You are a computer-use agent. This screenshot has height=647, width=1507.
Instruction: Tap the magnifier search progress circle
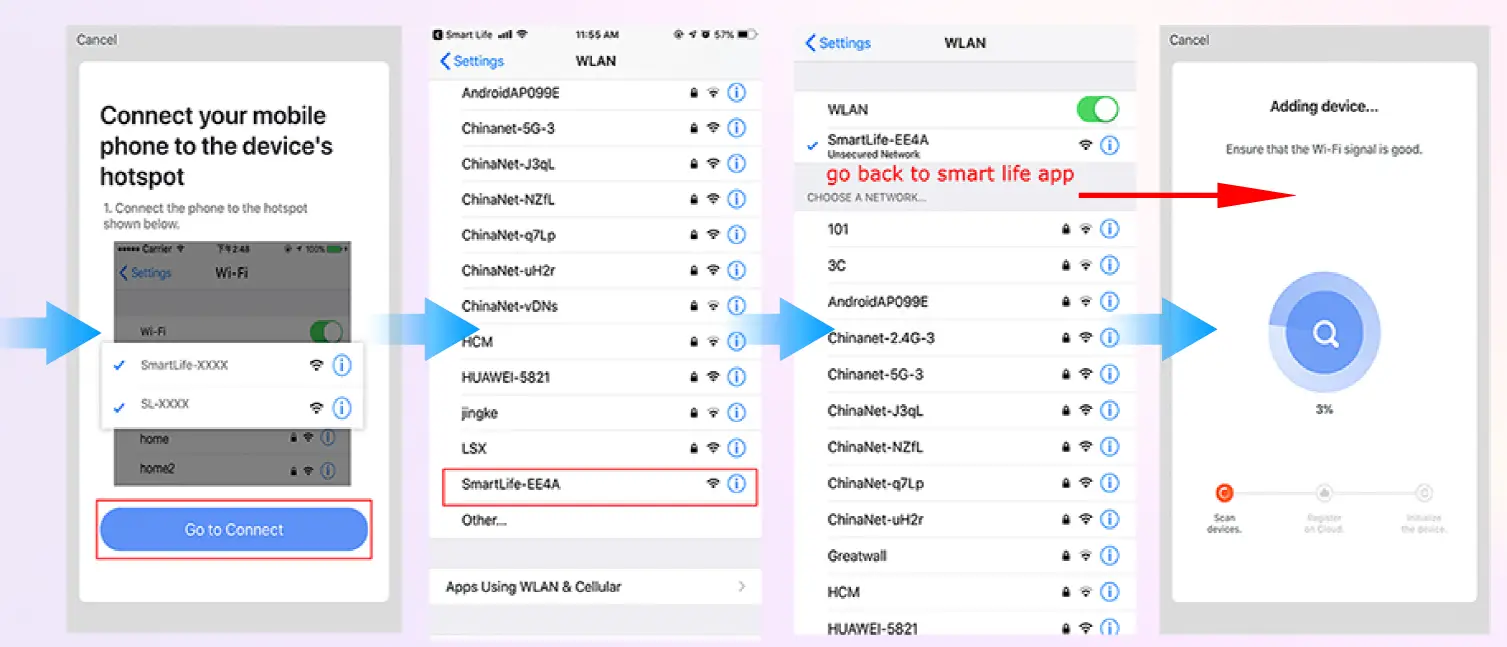pos(1325,335)
